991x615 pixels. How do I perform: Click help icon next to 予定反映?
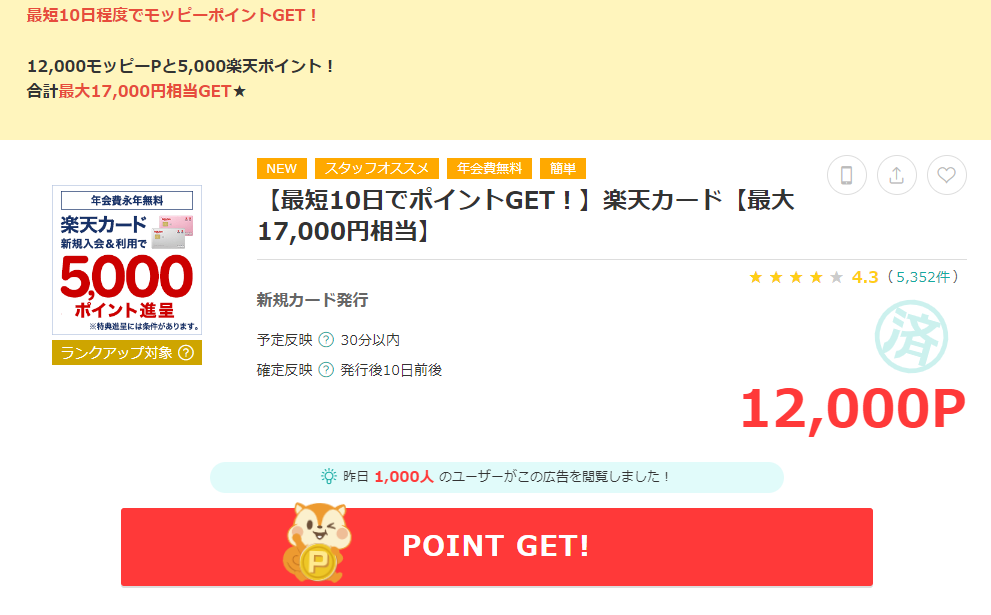325,340
